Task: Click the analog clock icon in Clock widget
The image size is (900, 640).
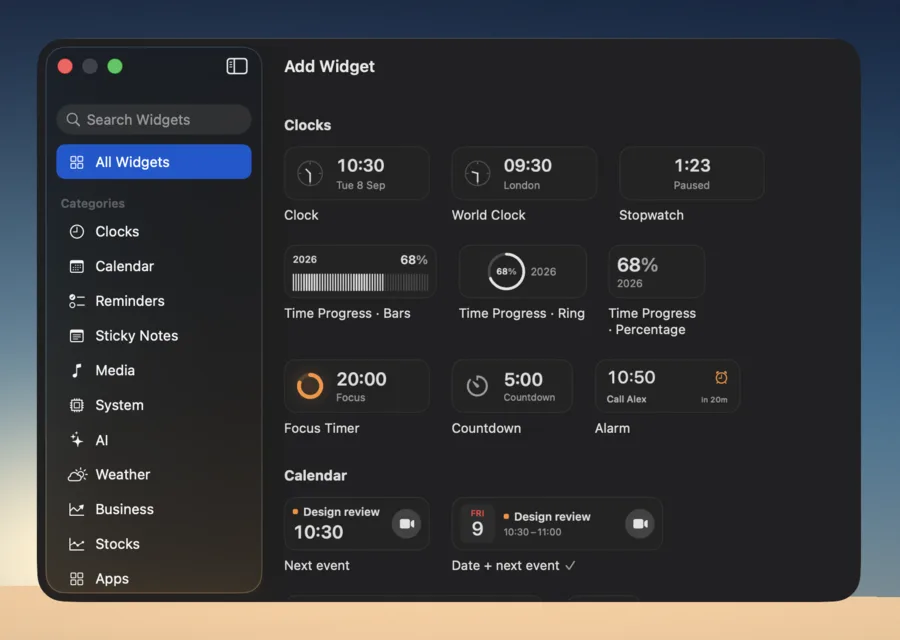Action: (x=310, y=173)
